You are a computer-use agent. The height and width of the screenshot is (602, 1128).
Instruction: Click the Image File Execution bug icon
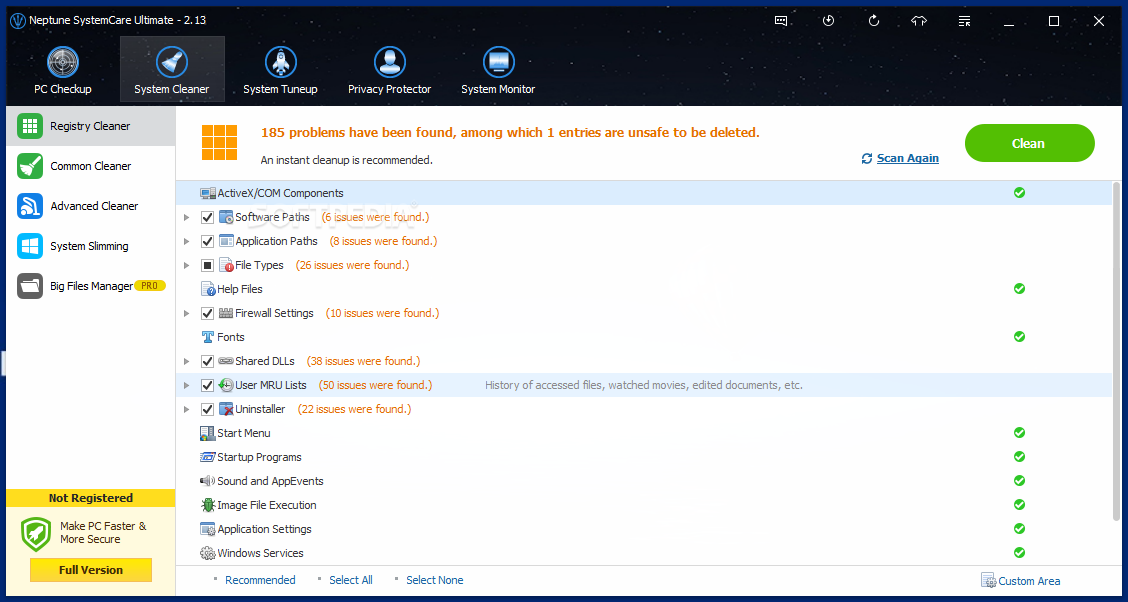[x=208, y=505]
